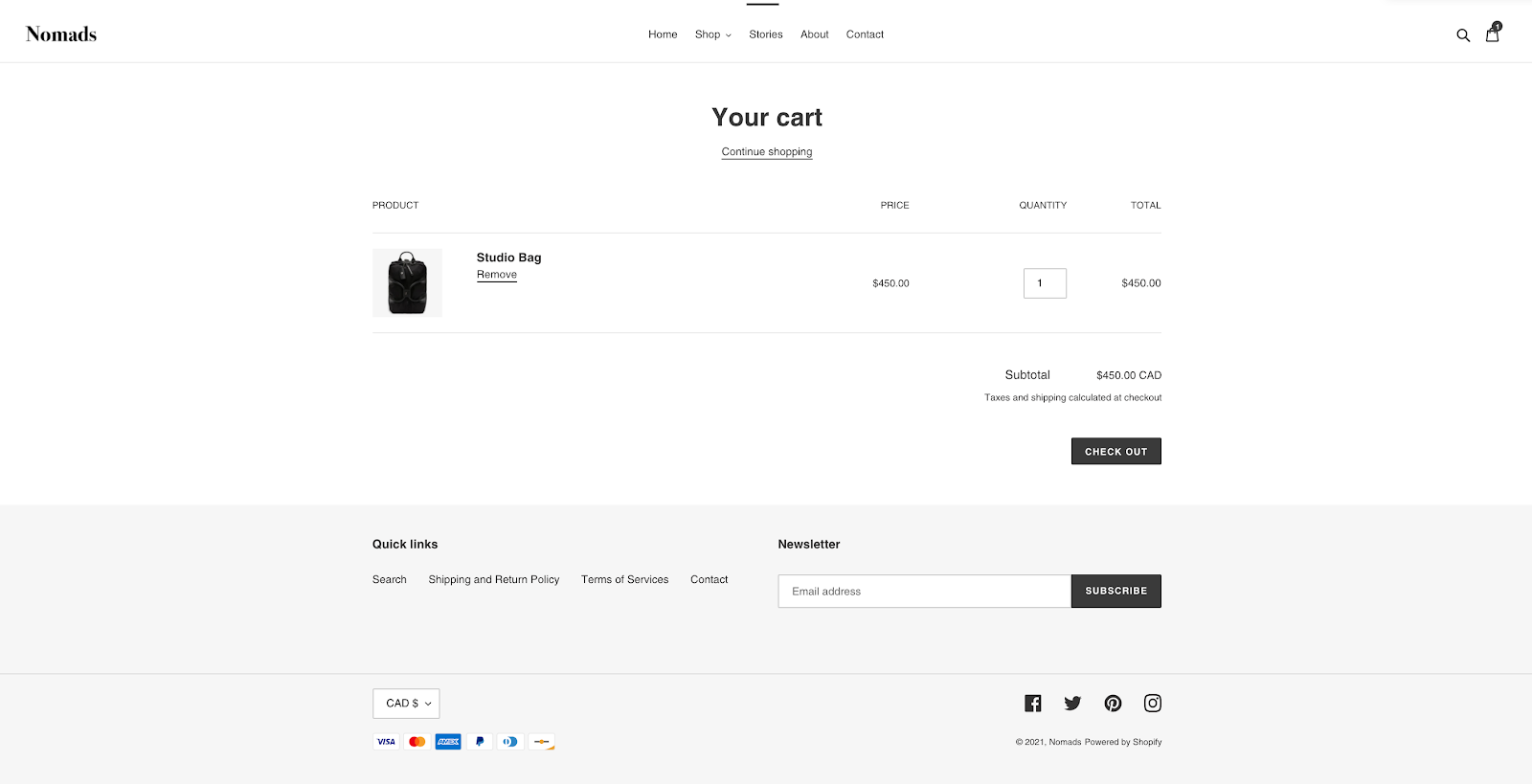This screenshot has width=1532, height=784.
Task: Select the $450.00 CAD subtotal text
Action: coord(1129,375)
